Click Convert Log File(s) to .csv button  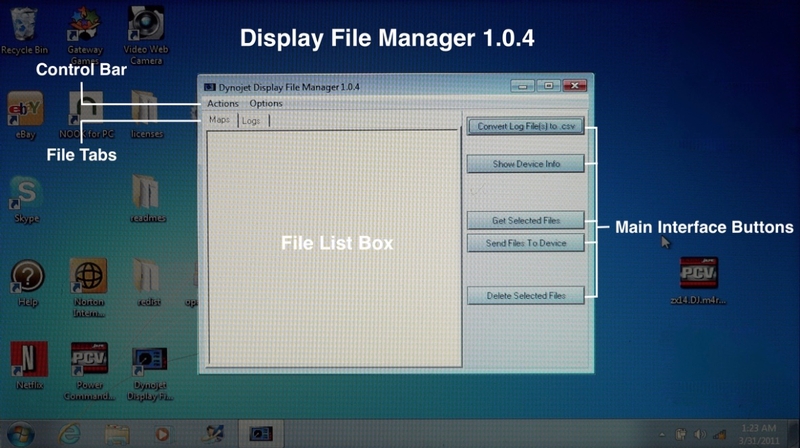525,127
